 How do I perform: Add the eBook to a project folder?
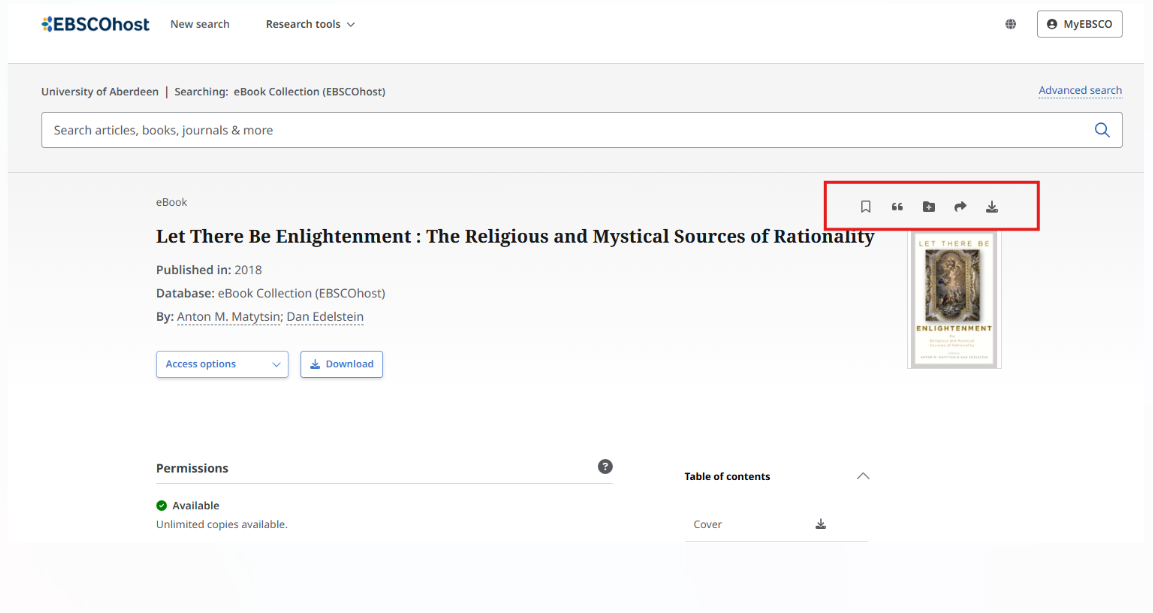(x=929, y=207)
